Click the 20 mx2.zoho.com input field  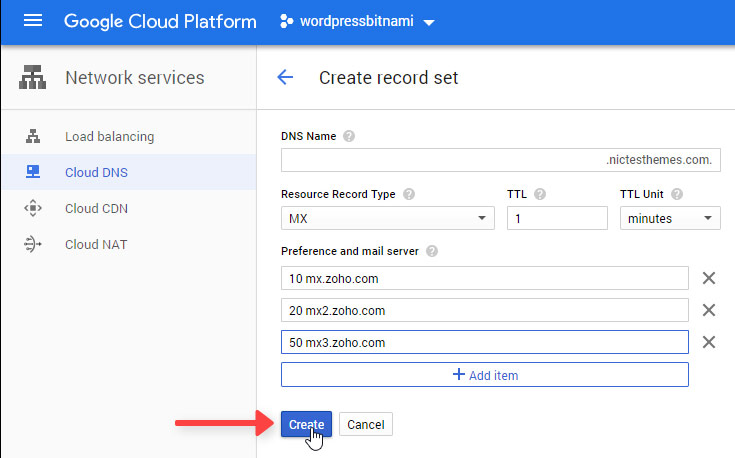485,310
